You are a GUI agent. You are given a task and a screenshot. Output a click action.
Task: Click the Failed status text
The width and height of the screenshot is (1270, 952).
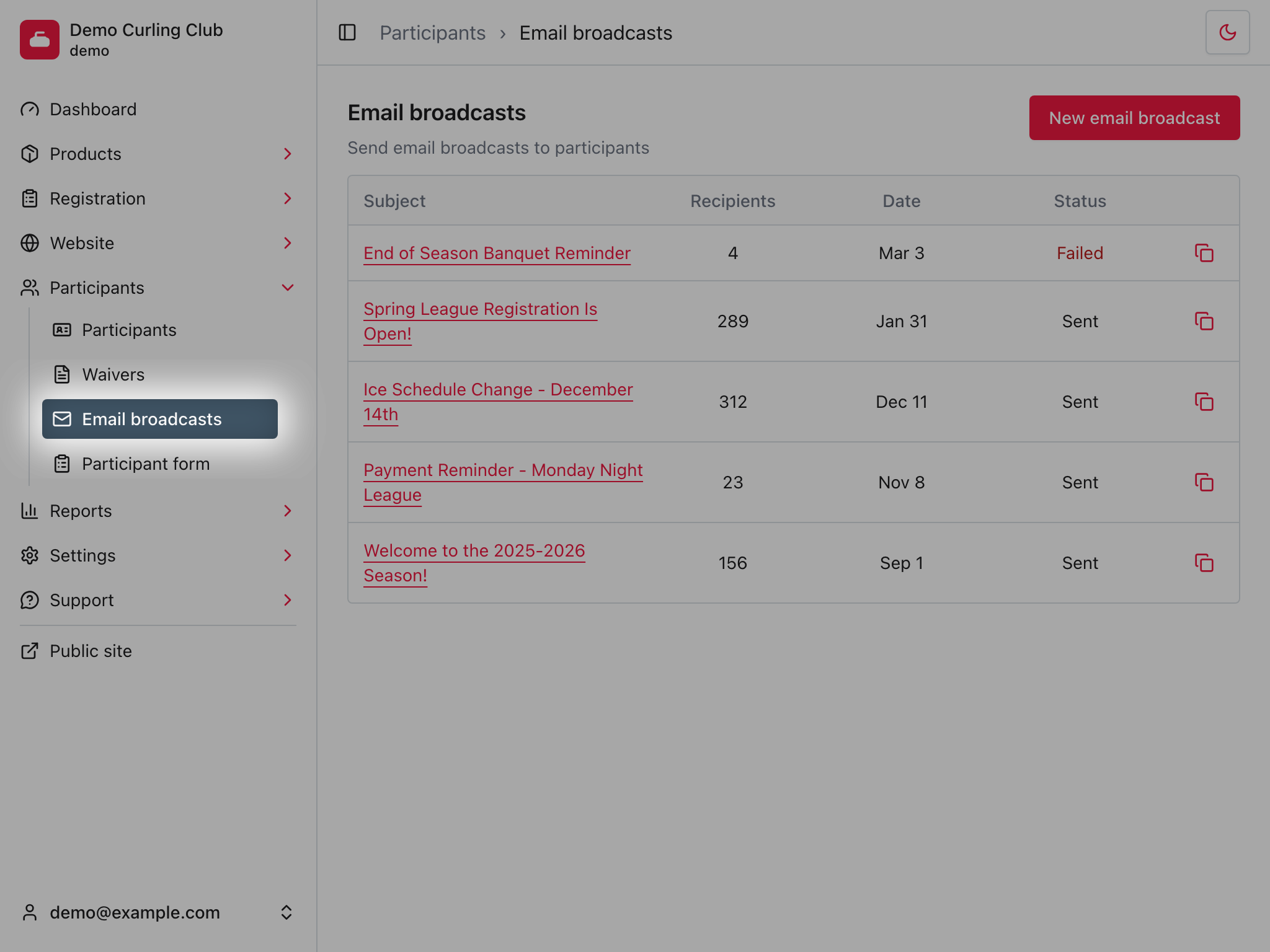coord(1080,253)
